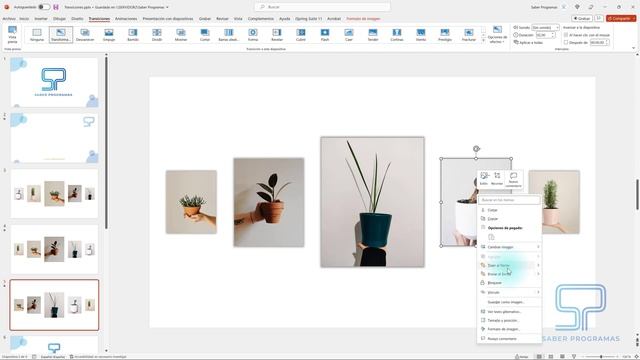The width and height of the screenshot is (640, 360).
Task: Select slide 1 thumbnail
Action: pos(54,82)
